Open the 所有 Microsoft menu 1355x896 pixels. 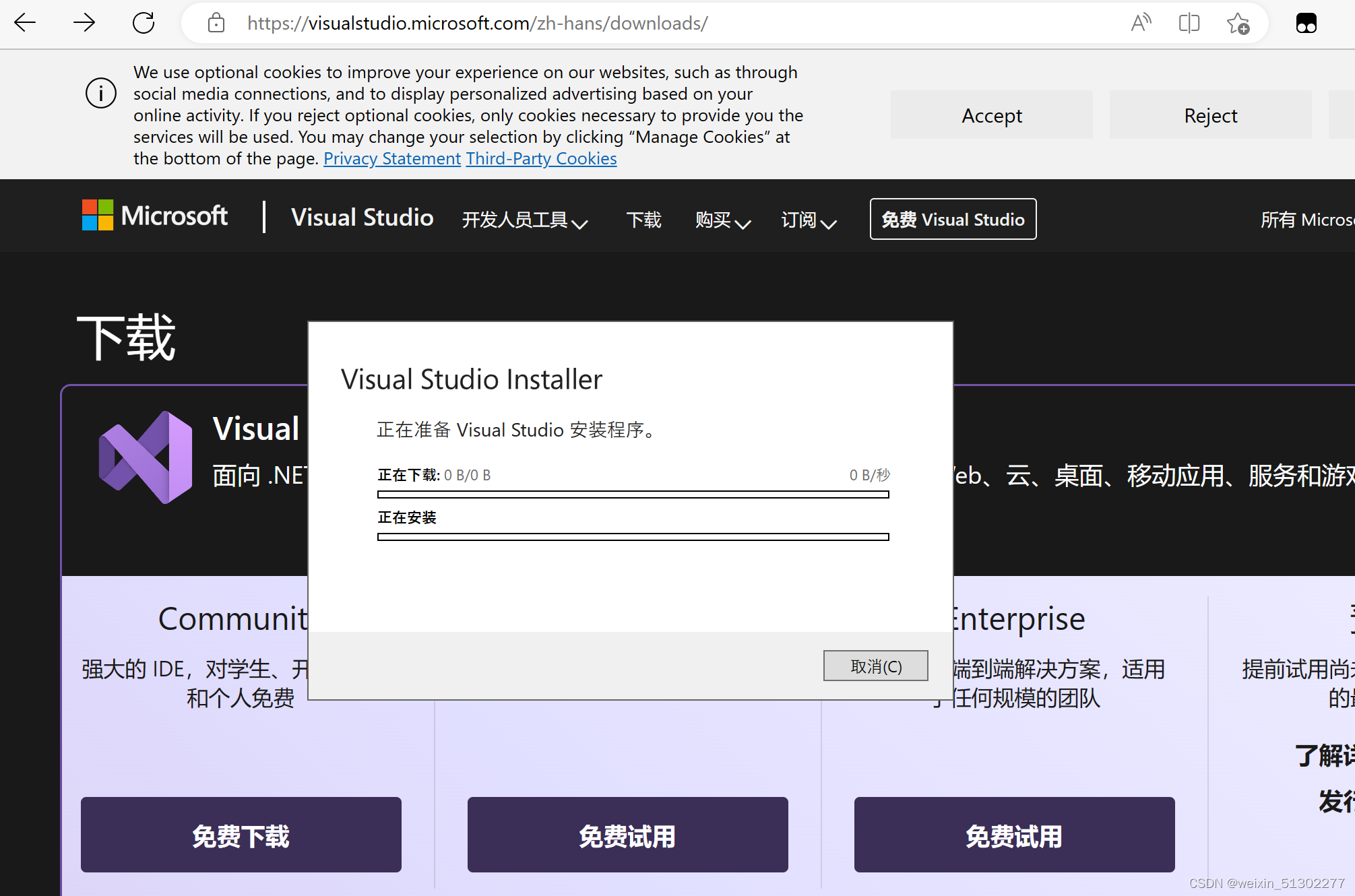click(1307, 219)
